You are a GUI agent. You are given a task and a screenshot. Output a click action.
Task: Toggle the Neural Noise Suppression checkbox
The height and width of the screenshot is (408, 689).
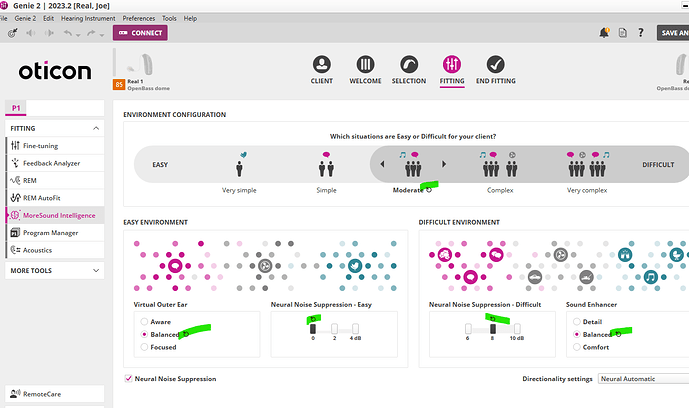point(128,378)
